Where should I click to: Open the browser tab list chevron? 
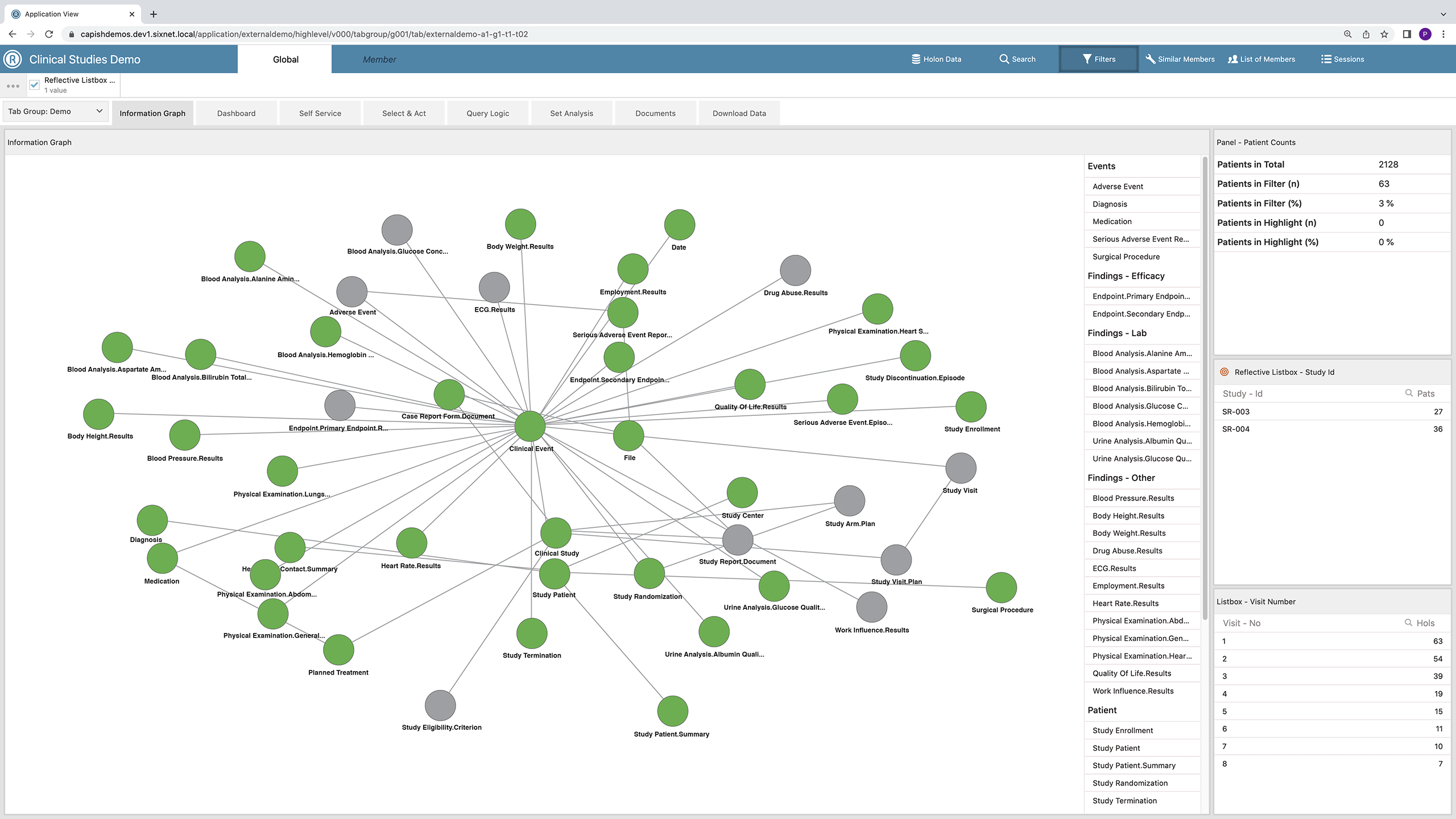coord(1443,14)
